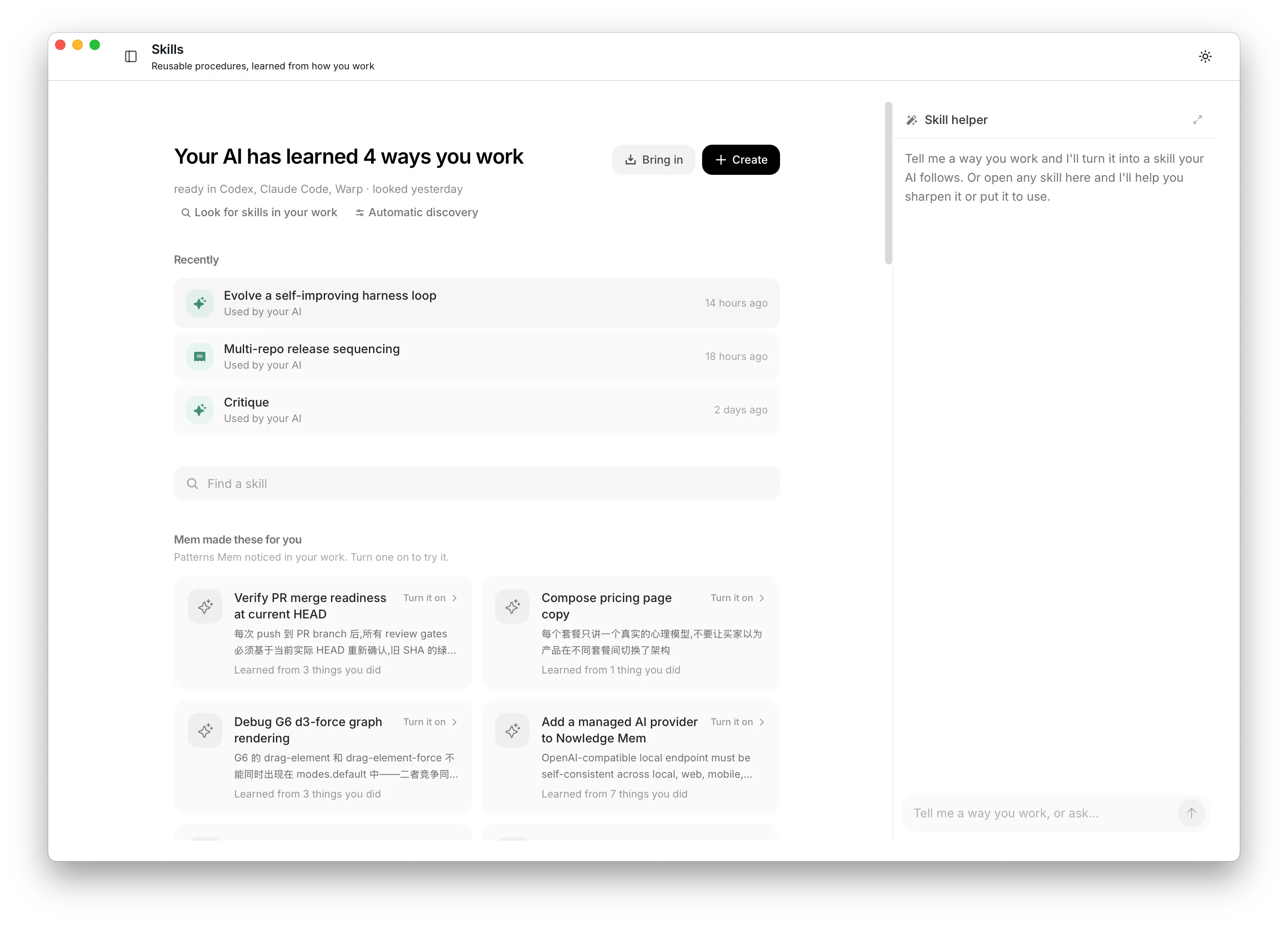The width and height of the screenshot is (1288, 925).
Task: Click the Skills page title
Action: coord(167,50)
